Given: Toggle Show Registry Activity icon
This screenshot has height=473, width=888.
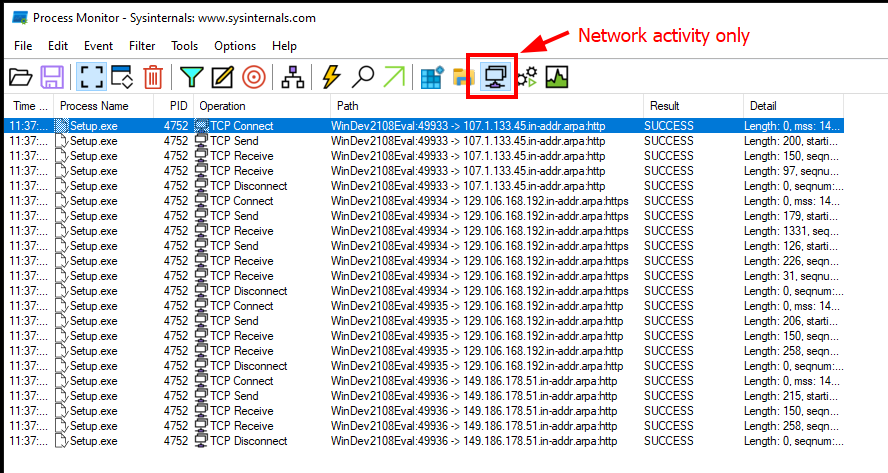Looking at the screenshot, I should 432,77.
